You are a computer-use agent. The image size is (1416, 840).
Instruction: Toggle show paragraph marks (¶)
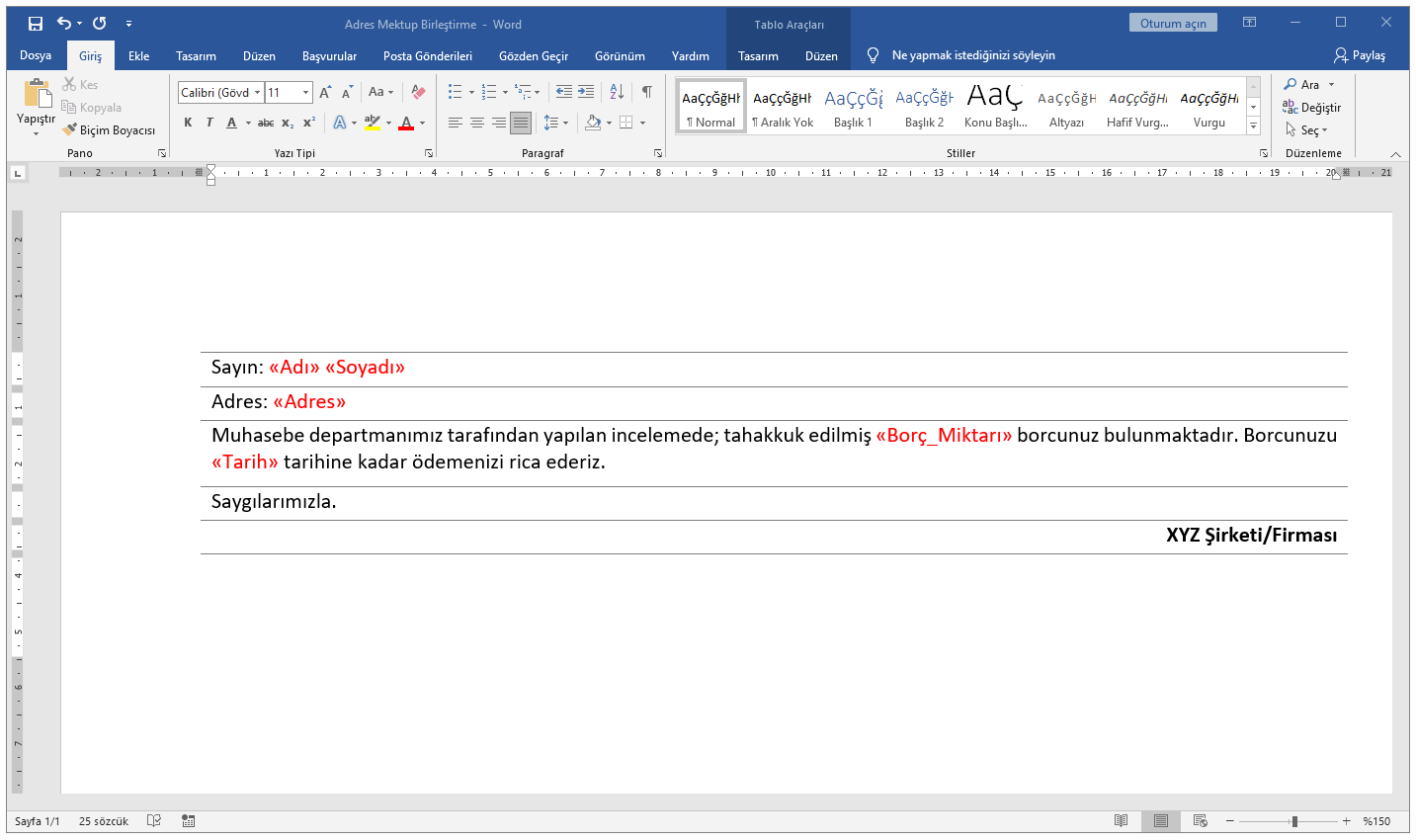(x=647, y=92)
